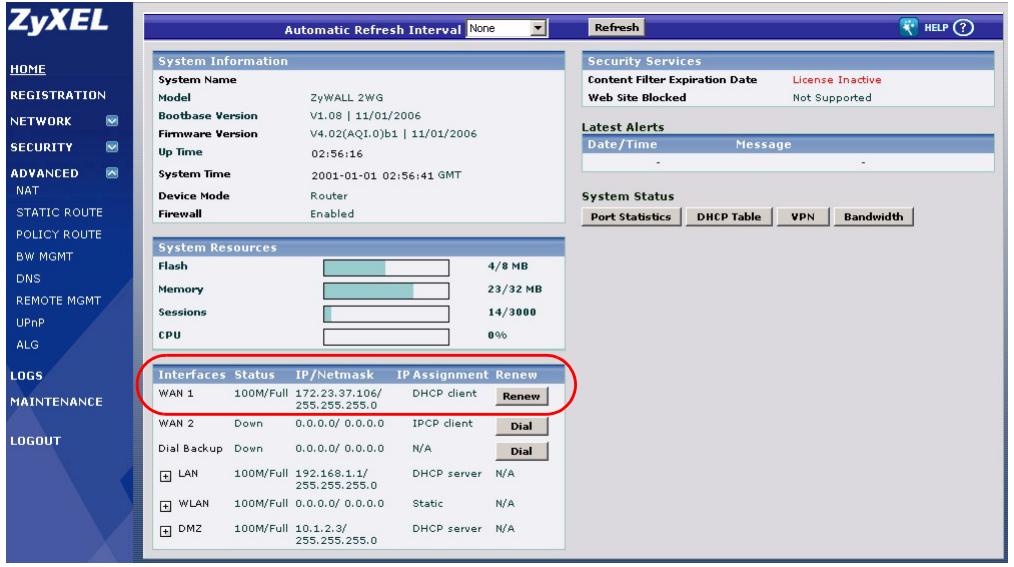Expand the SECURITY menu arrow icon
The width and height of the screenshot is (1014, 567).
coord(112,147)
